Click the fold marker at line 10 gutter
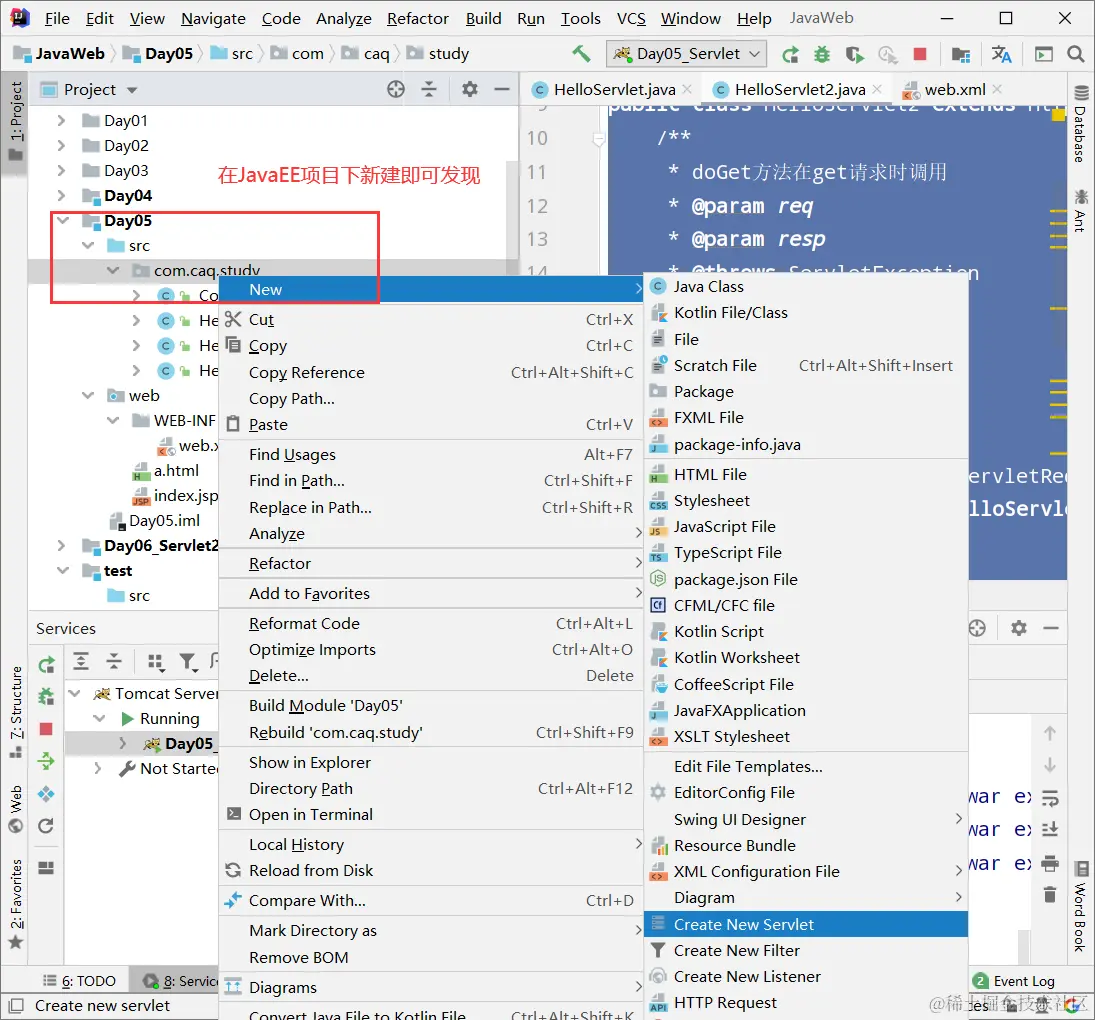The image size is (1095, 1020). click(598, 140)
